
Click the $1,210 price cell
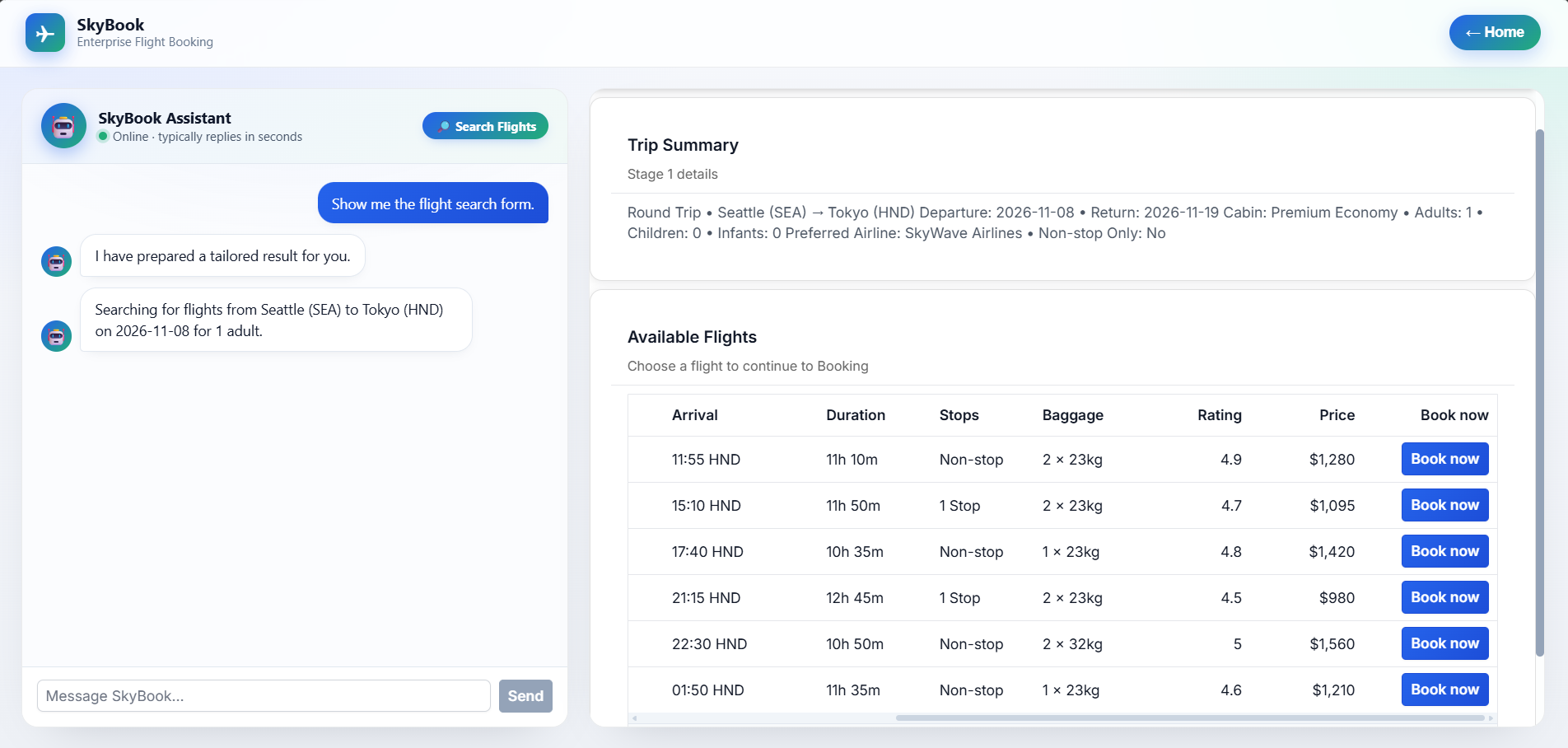coord(1333,690)
